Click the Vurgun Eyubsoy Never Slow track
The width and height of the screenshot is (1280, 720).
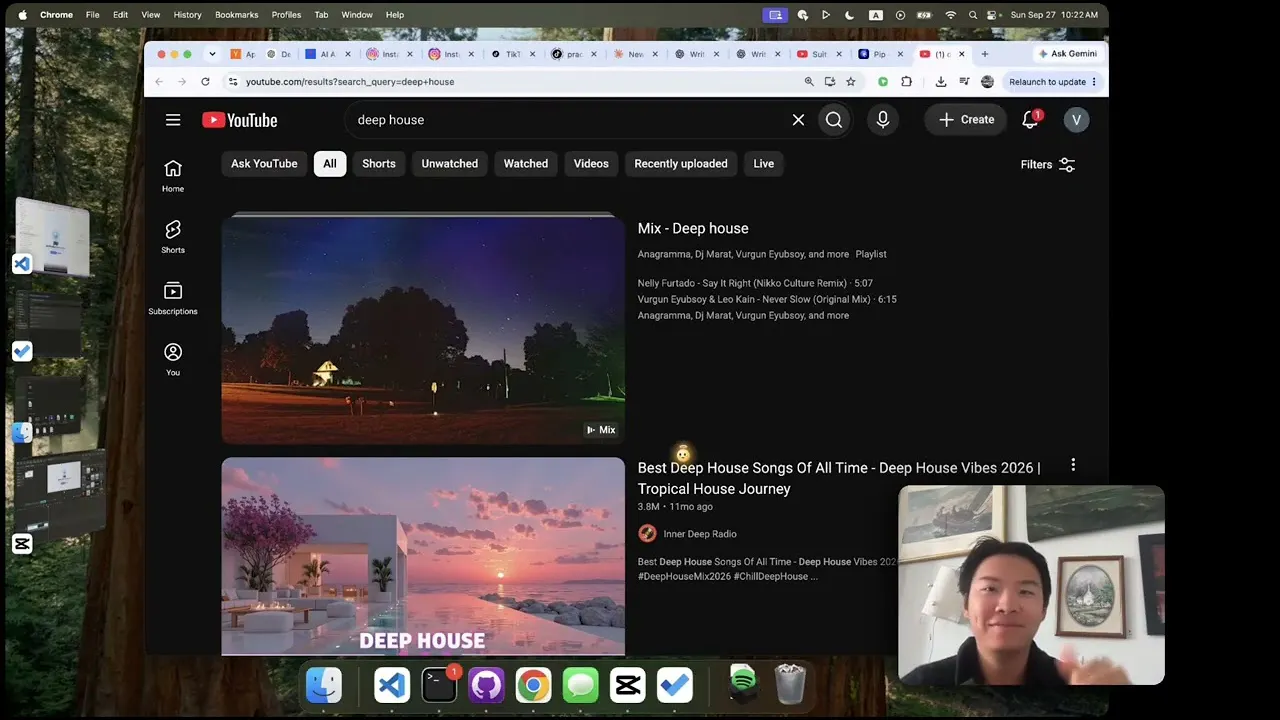[x=767, y=299]
